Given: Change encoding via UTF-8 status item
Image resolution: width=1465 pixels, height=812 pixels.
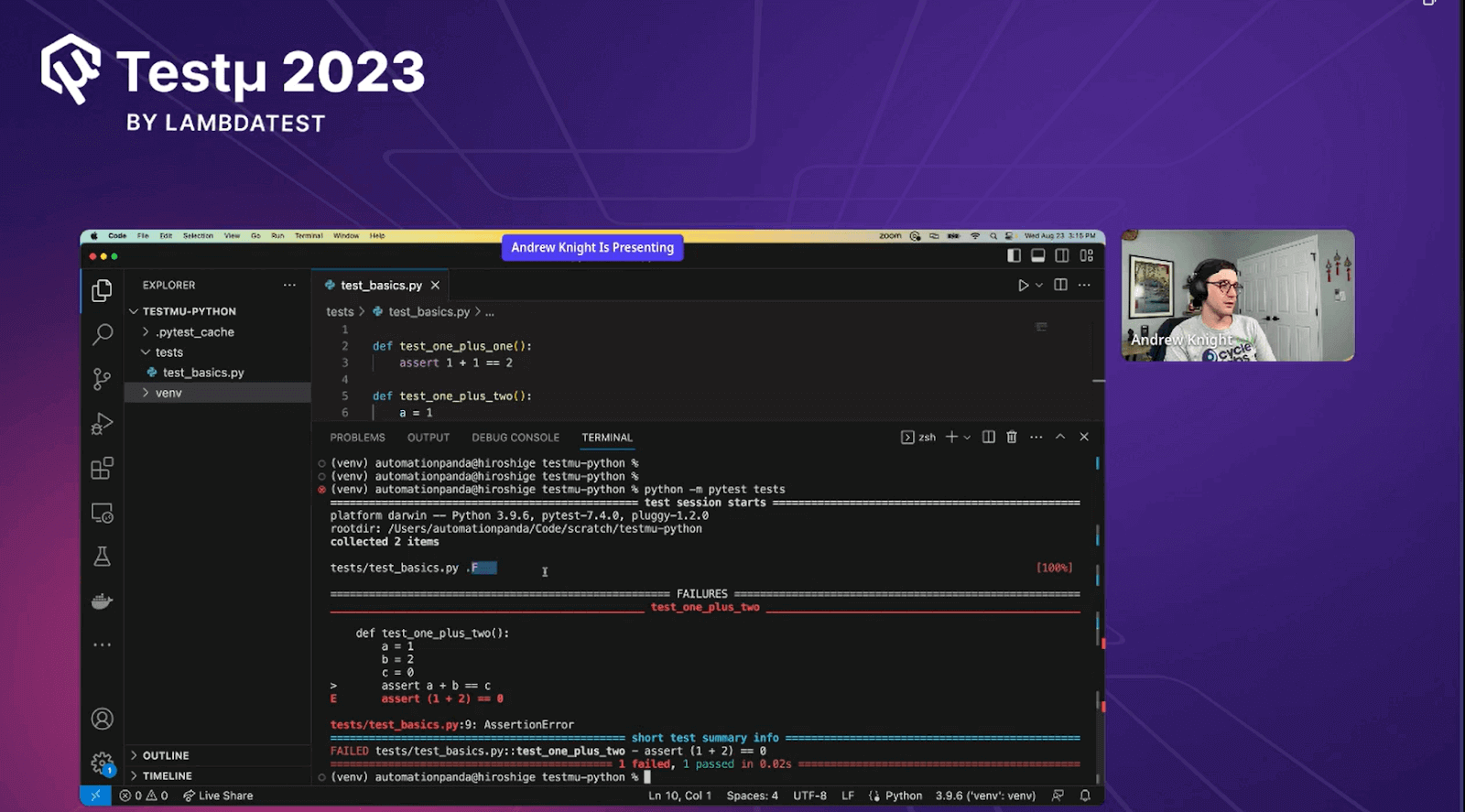Looking at the screenshot, I should point(809,796).
